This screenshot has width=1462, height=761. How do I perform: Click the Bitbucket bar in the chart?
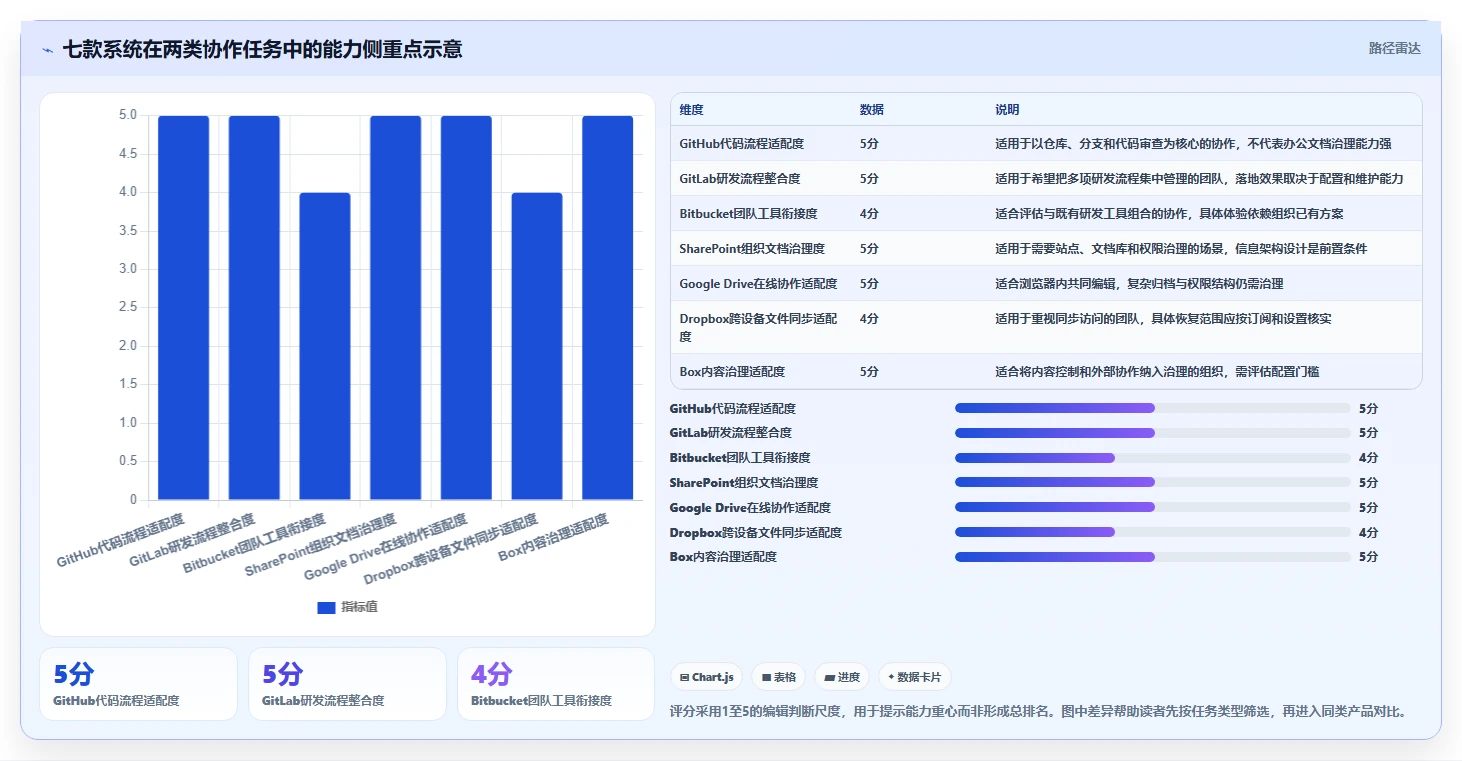click(x=325, y=346)
